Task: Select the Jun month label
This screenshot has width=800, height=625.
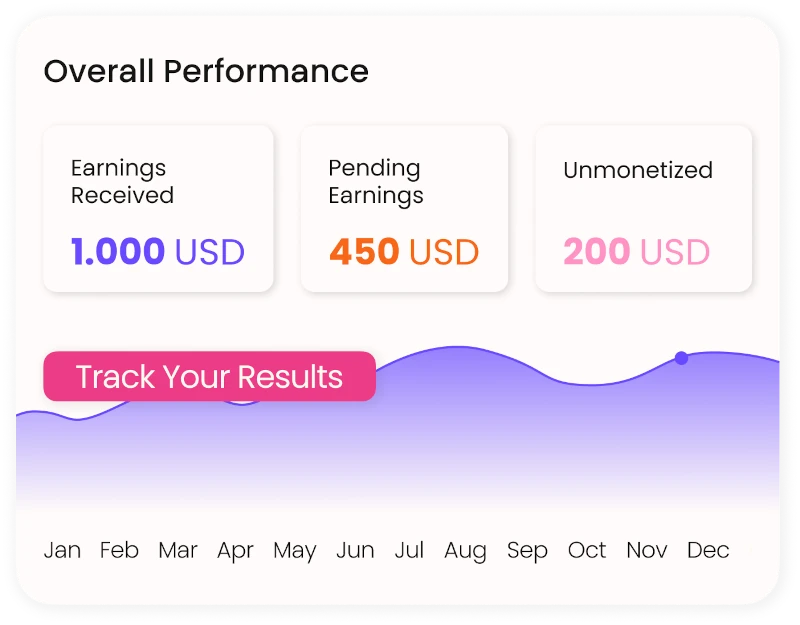Action: [x=355, y=550]
